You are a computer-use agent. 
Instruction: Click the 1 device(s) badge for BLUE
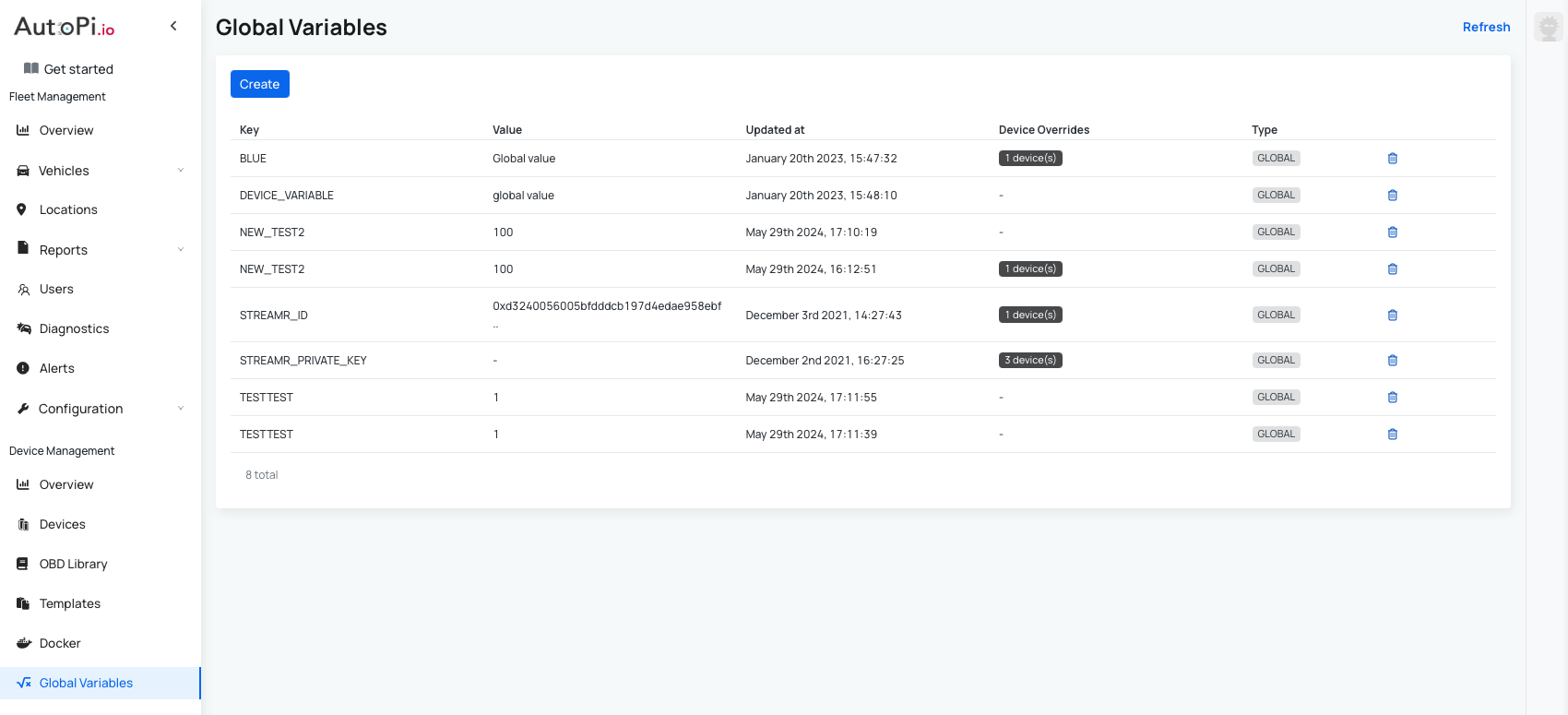tap(1030, 159)
